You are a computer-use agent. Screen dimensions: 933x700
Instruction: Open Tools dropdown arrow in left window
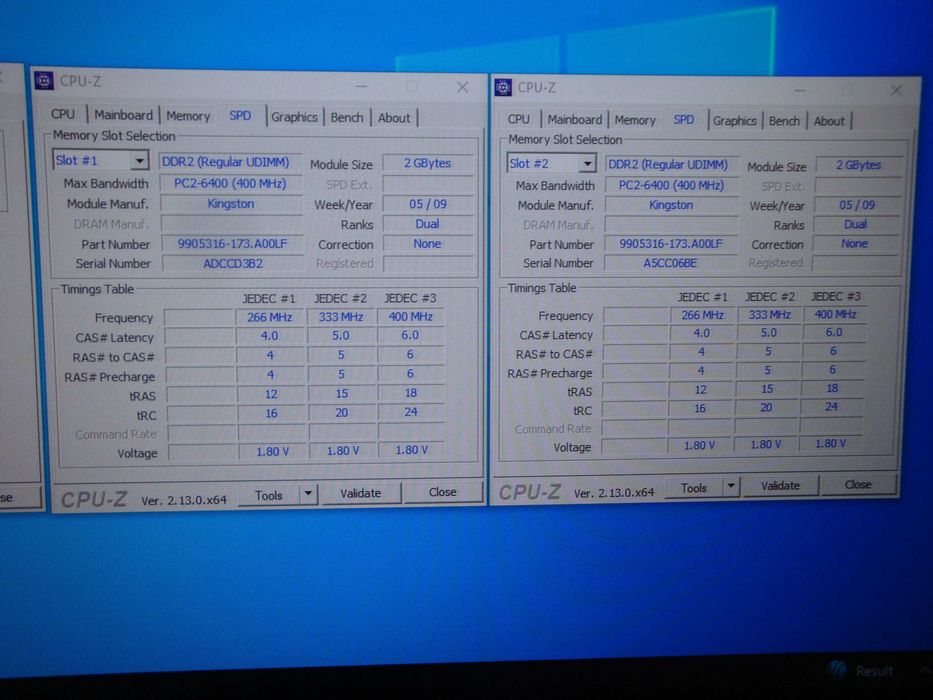[x=308, y=494]
